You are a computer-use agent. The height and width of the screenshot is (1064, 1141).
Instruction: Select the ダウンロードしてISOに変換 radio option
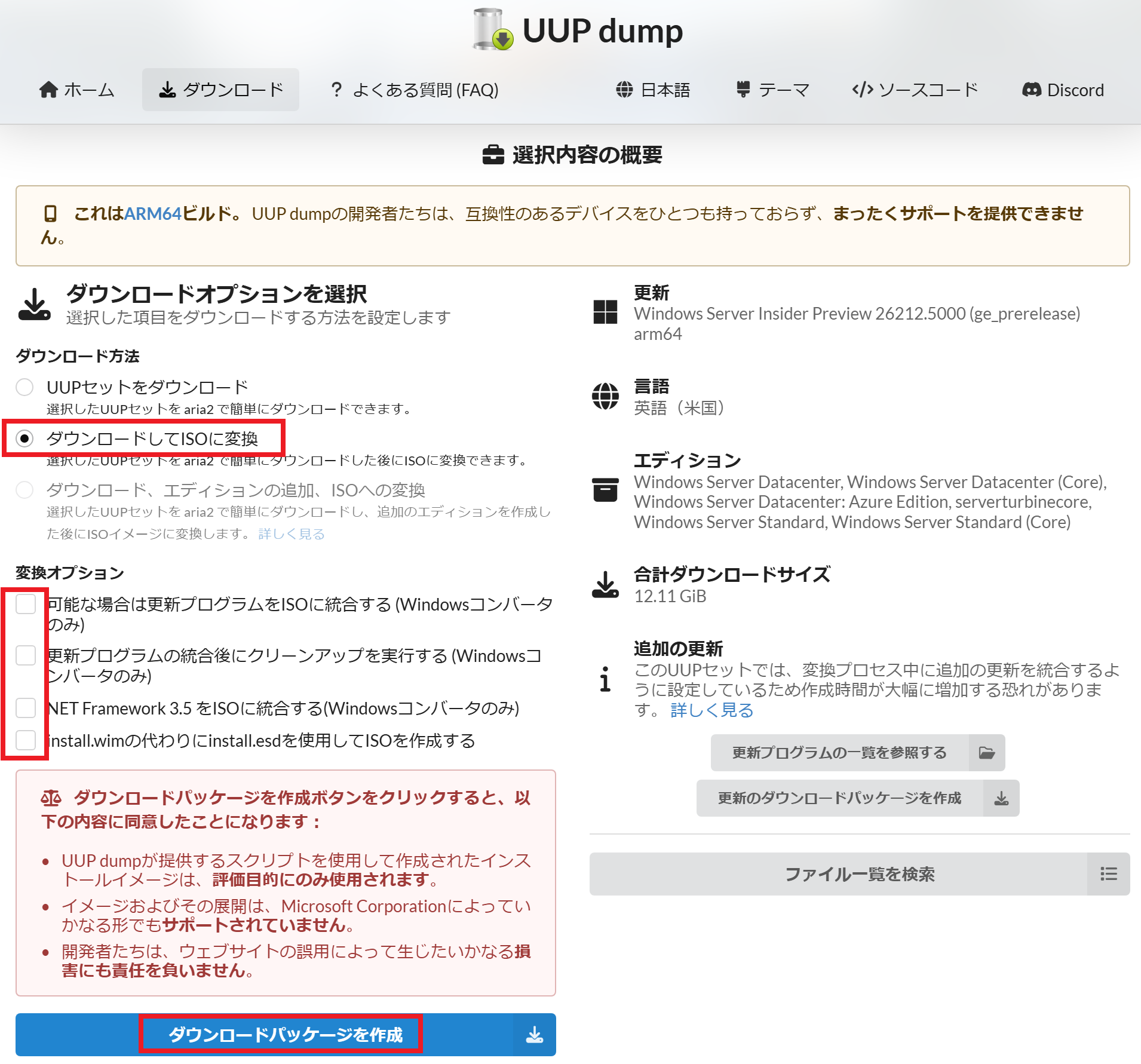(x=24, y=439)
